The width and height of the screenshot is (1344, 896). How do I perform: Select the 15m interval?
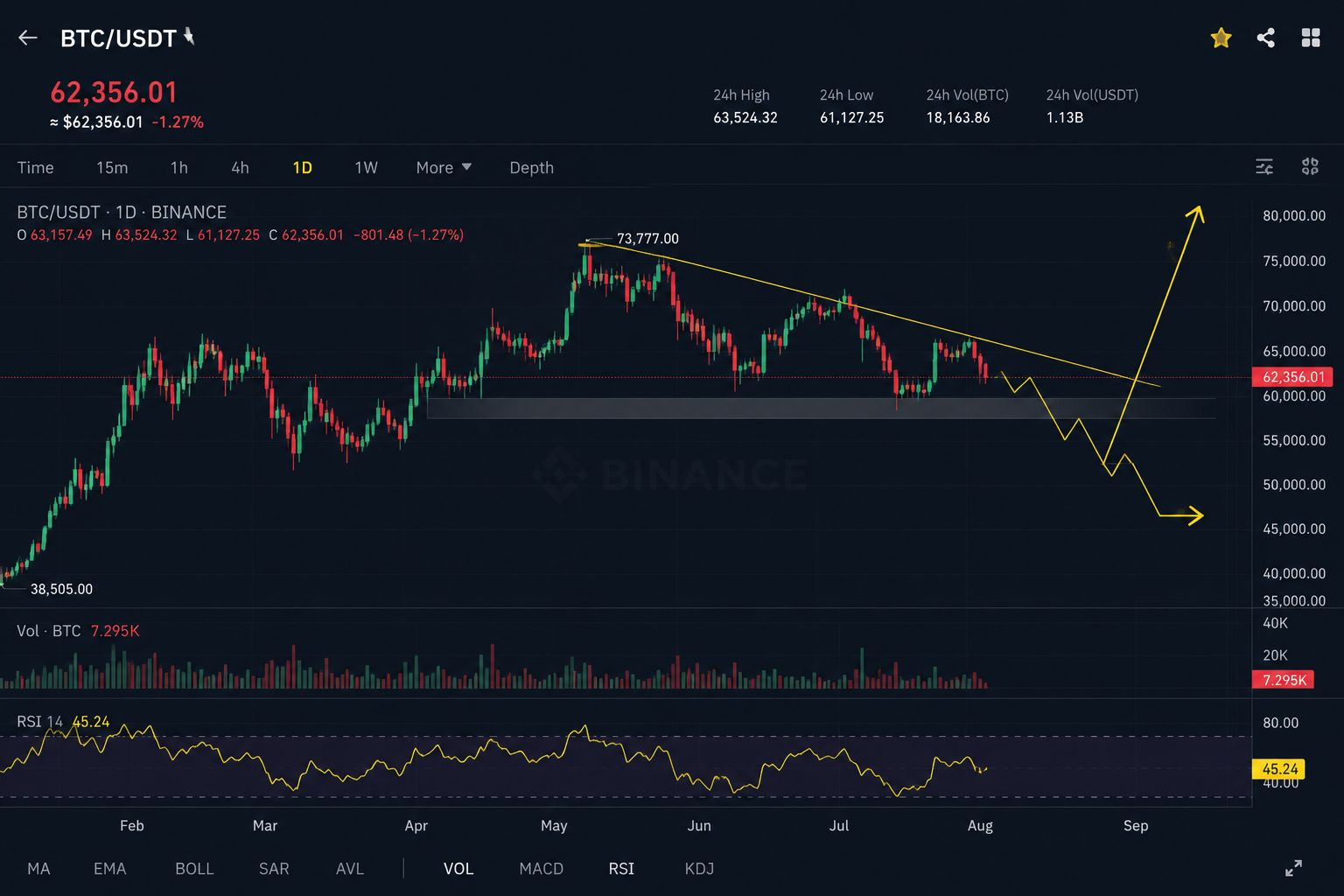pyautogui.click(x=112, y=167)
